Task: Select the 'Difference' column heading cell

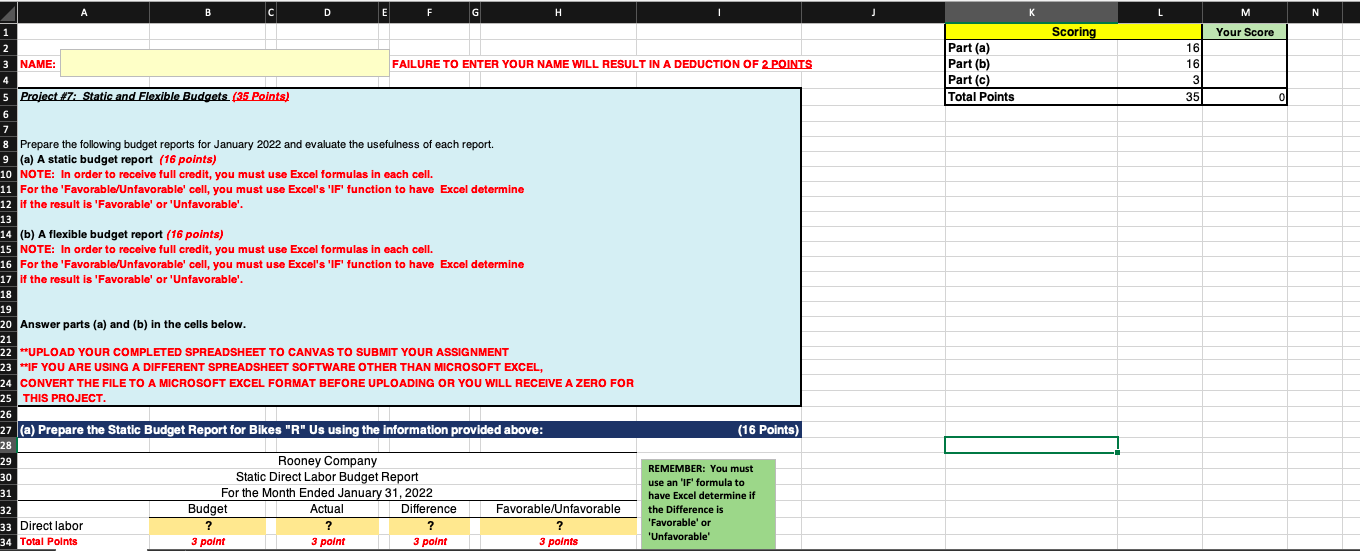Action: pos(428,509)
